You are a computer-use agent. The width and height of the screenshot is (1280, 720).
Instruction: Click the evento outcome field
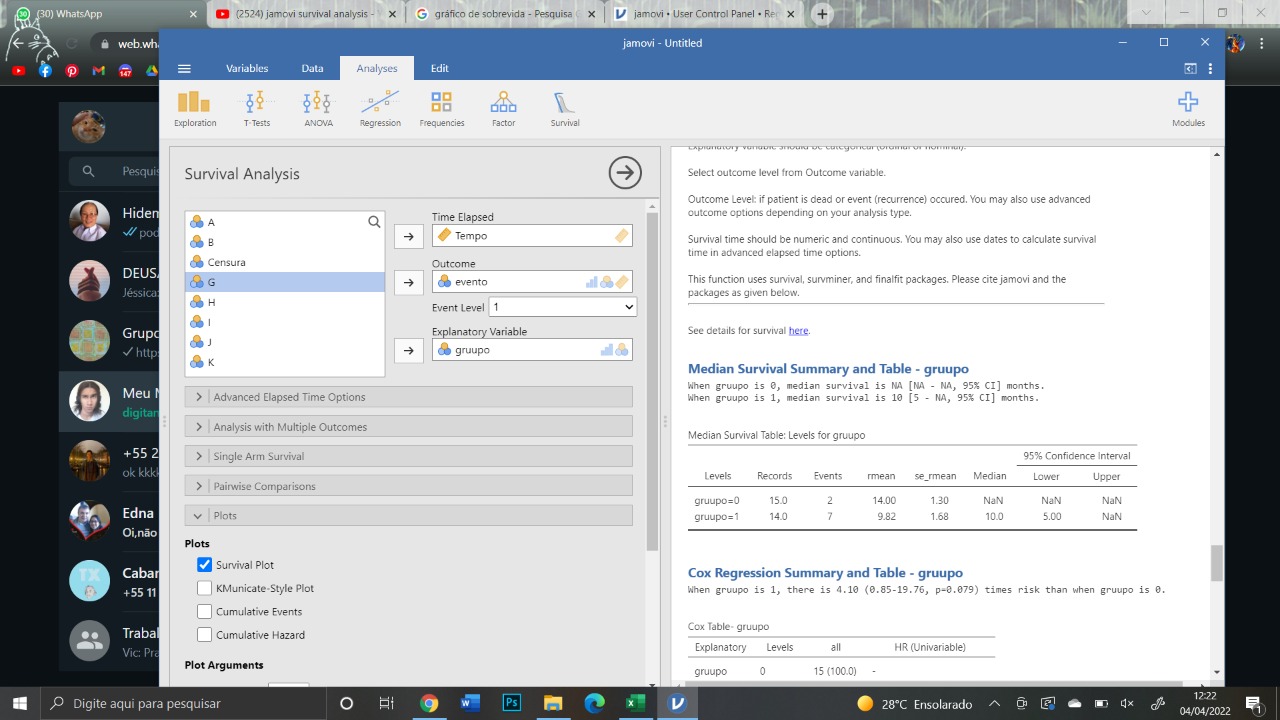532,282
